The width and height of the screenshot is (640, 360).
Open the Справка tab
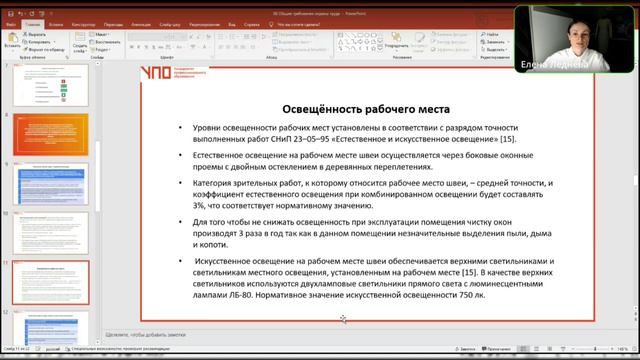pos(251,24)
